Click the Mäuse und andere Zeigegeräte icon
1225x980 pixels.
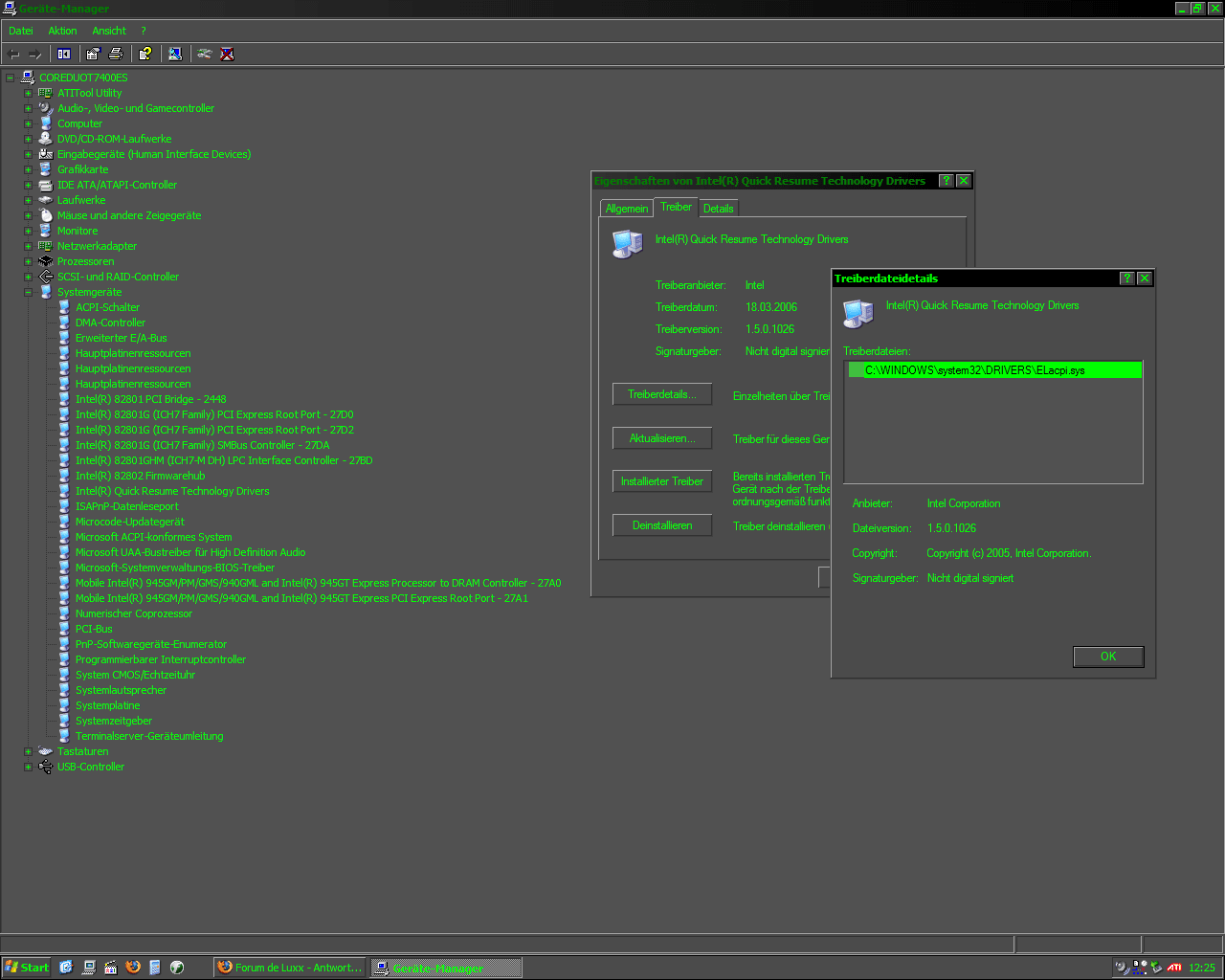click(x=45, y=215)
